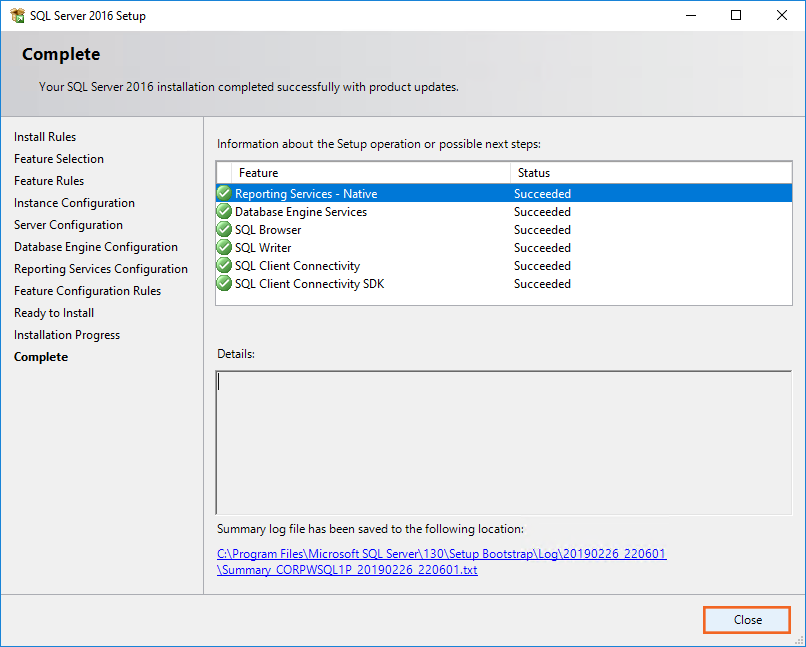The image size is (806, 647).
Task: Click inside the Details text box
Action: point(504,442)
